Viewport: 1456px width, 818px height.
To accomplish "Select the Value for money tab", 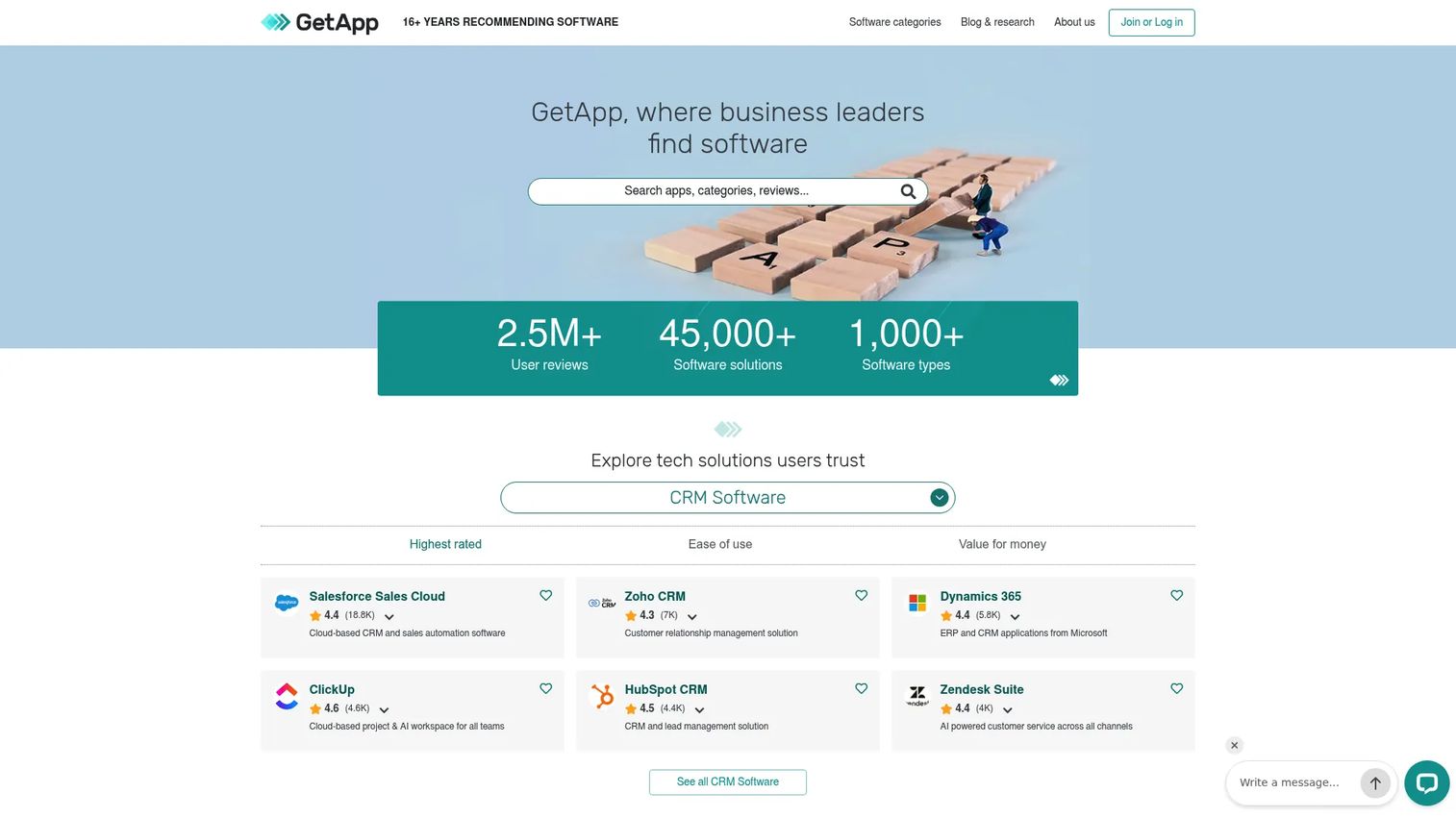I will (1002, 544).
